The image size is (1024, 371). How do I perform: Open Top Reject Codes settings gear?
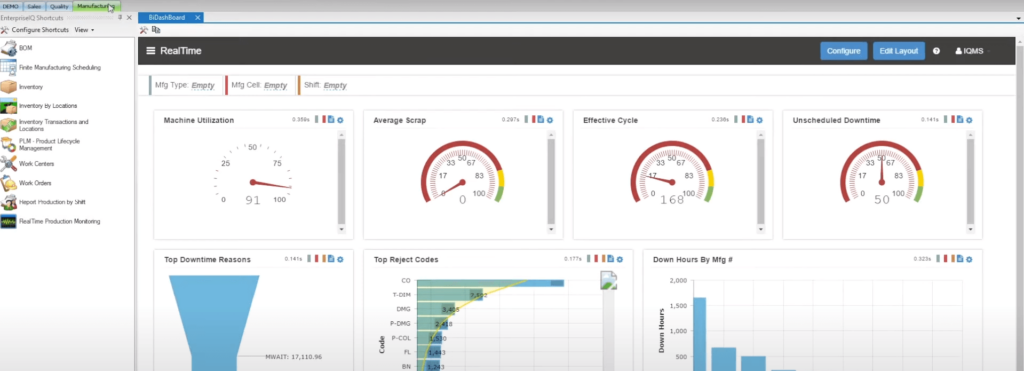click(619, 259)
